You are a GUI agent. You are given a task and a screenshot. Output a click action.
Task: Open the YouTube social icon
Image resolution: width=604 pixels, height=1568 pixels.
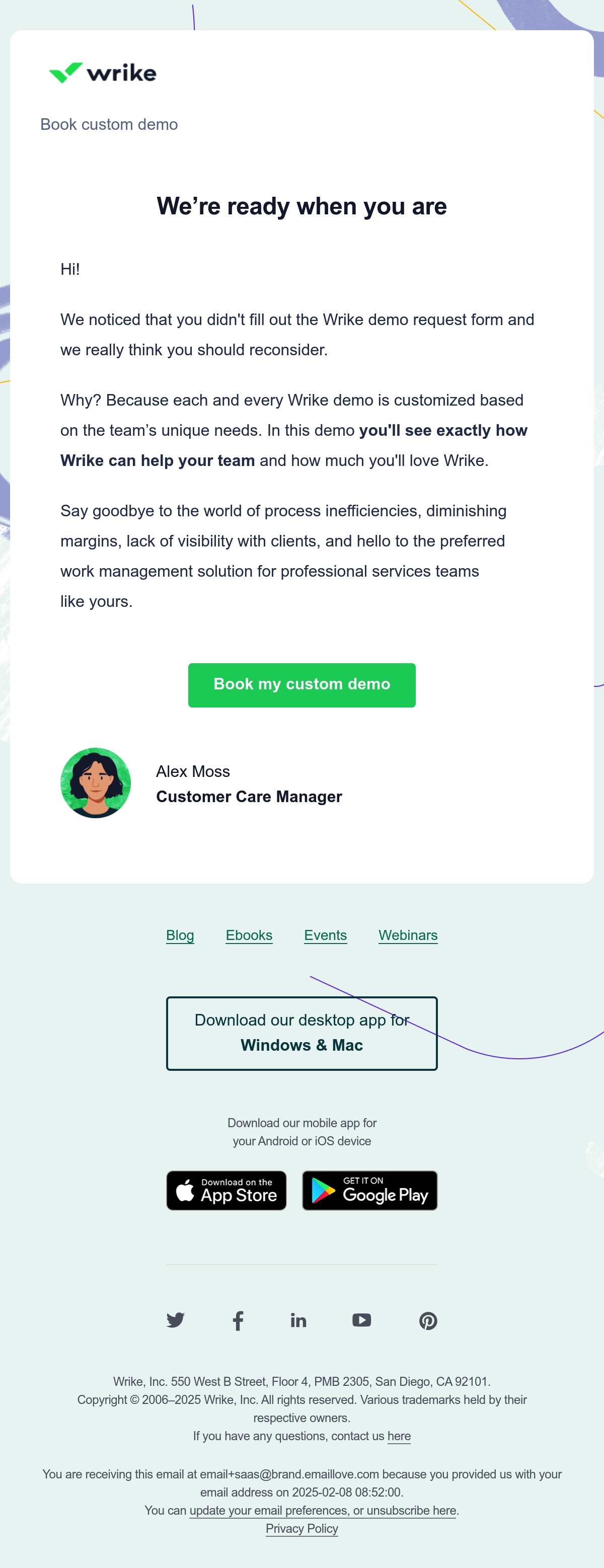362,1319
